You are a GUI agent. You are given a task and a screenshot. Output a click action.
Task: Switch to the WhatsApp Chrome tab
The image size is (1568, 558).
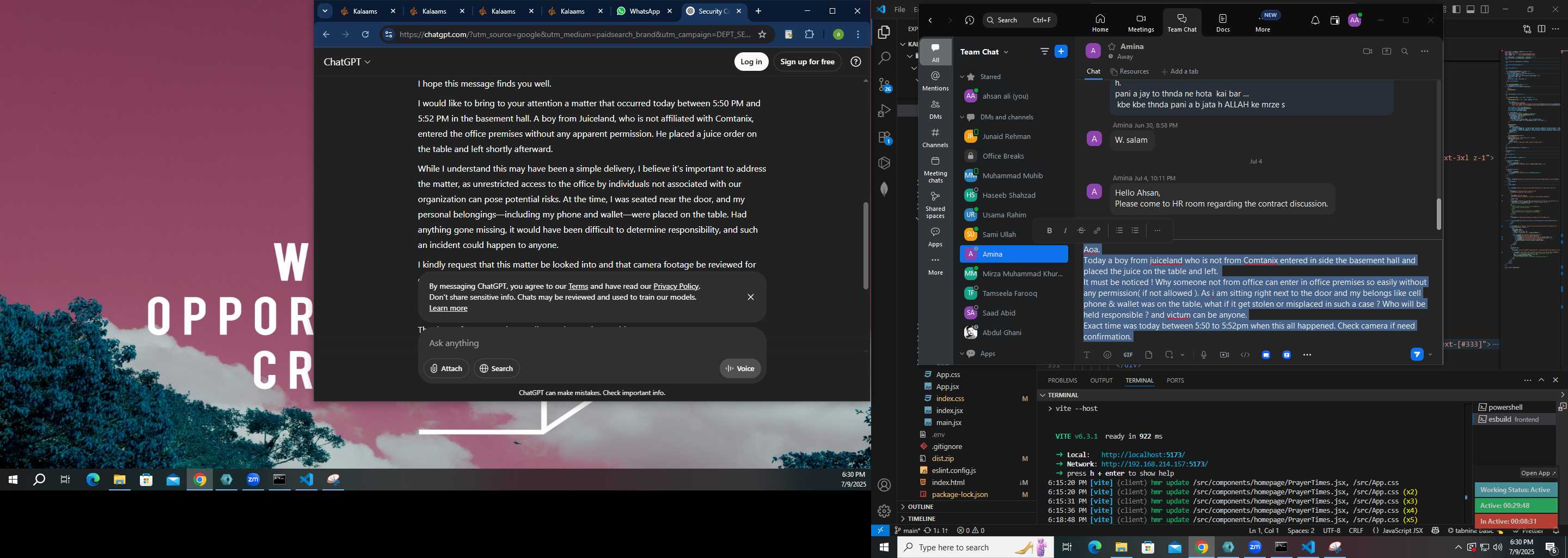tap(645, 11)
